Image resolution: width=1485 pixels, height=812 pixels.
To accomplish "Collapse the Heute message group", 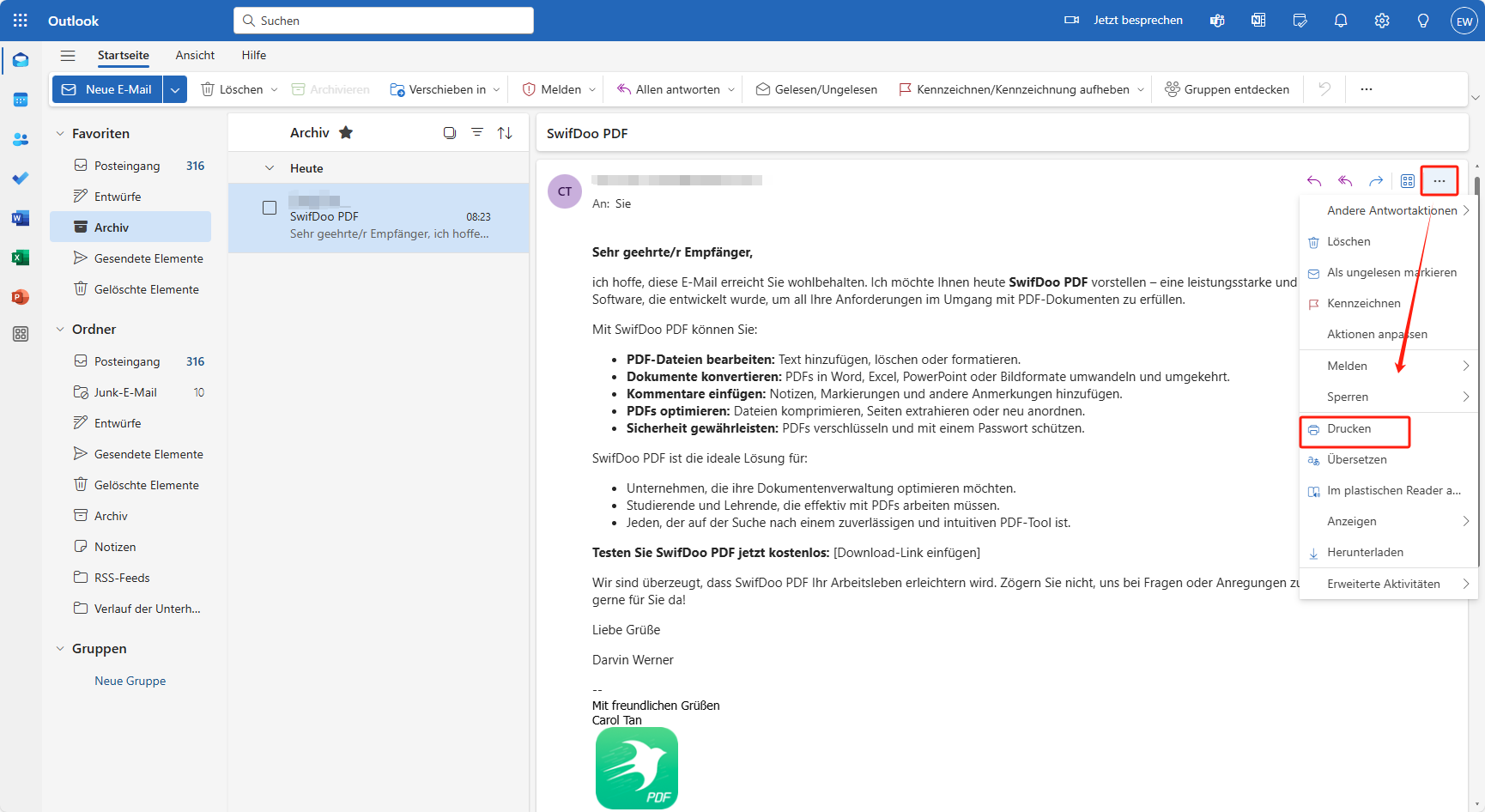I will pyautogui.click(x=270, y=168).
